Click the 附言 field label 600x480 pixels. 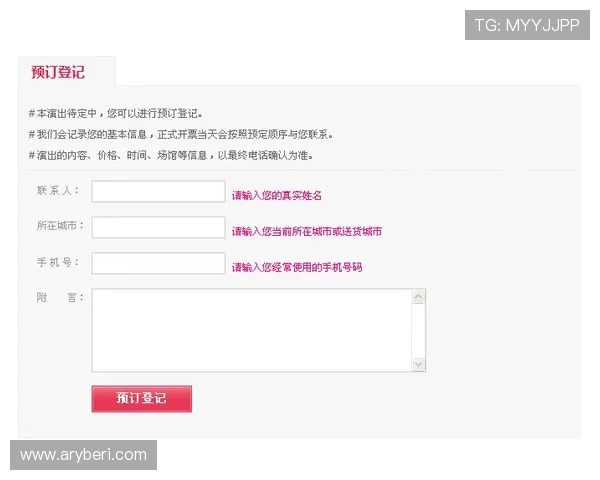tap(60, 297)
